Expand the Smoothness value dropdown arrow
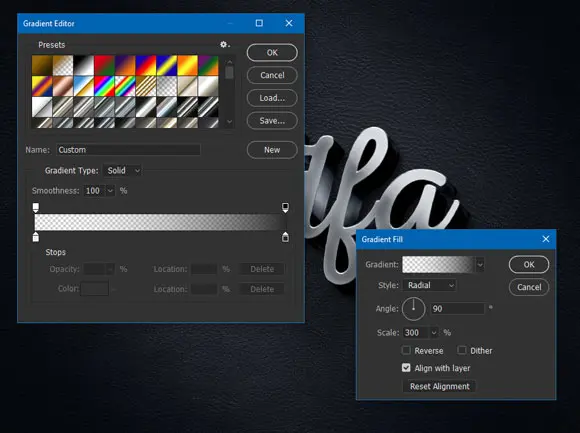 pyautogui.click(x=110, y=191)
